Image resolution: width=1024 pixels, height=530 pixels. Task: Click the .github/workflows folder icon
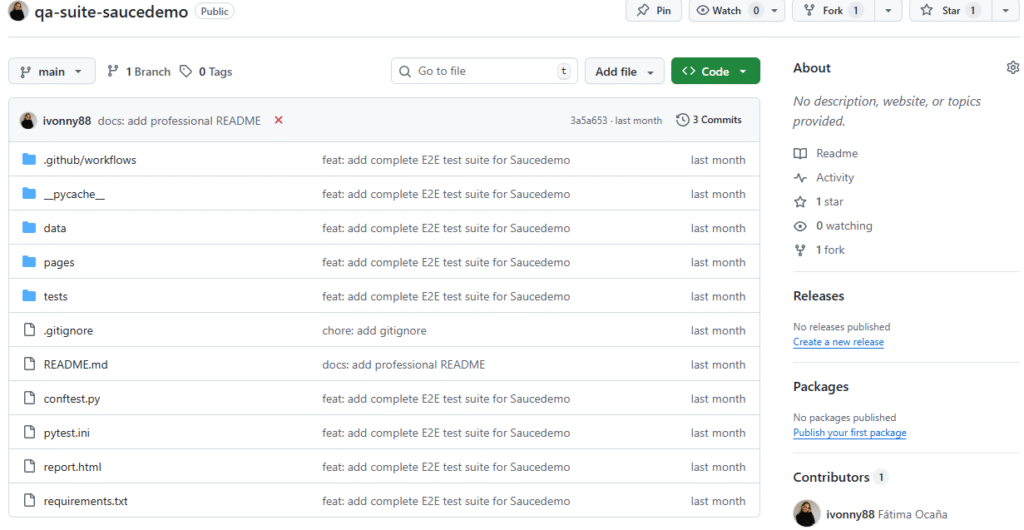click(29, 160)
